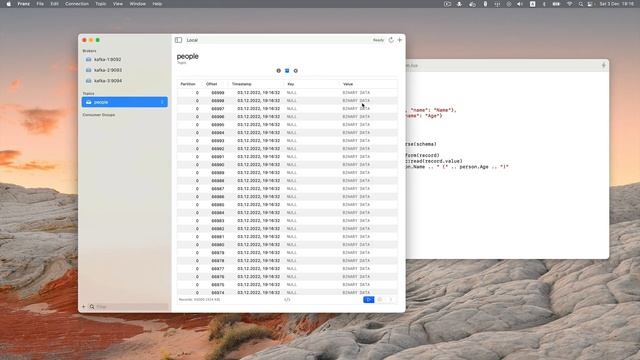Select the record row with offset 66994

[x=287, y=133]
